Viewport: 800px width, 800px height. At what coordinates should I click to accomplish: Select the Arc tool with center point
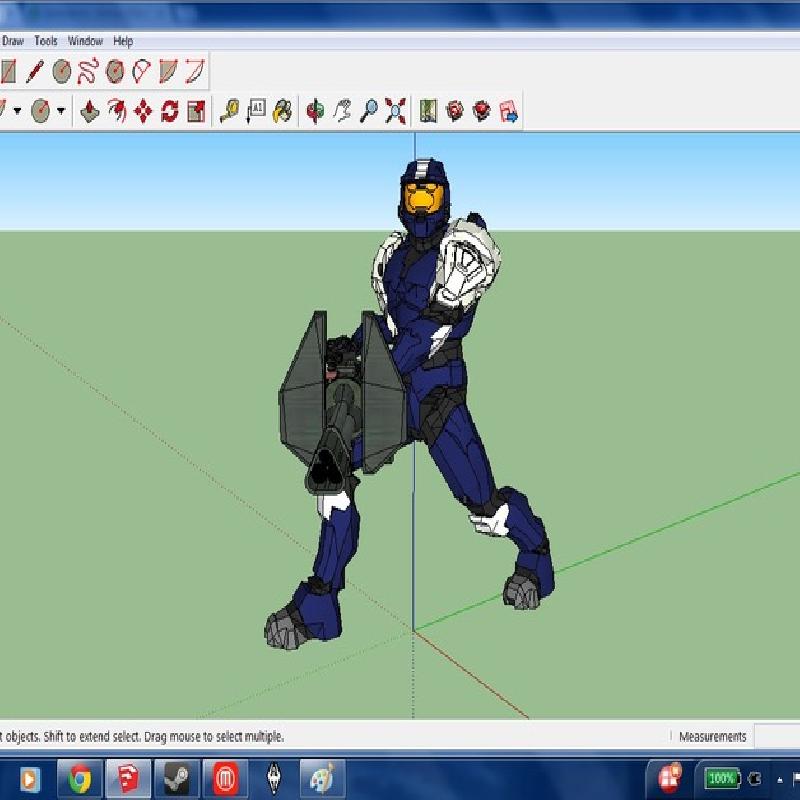tap(141, 71)
